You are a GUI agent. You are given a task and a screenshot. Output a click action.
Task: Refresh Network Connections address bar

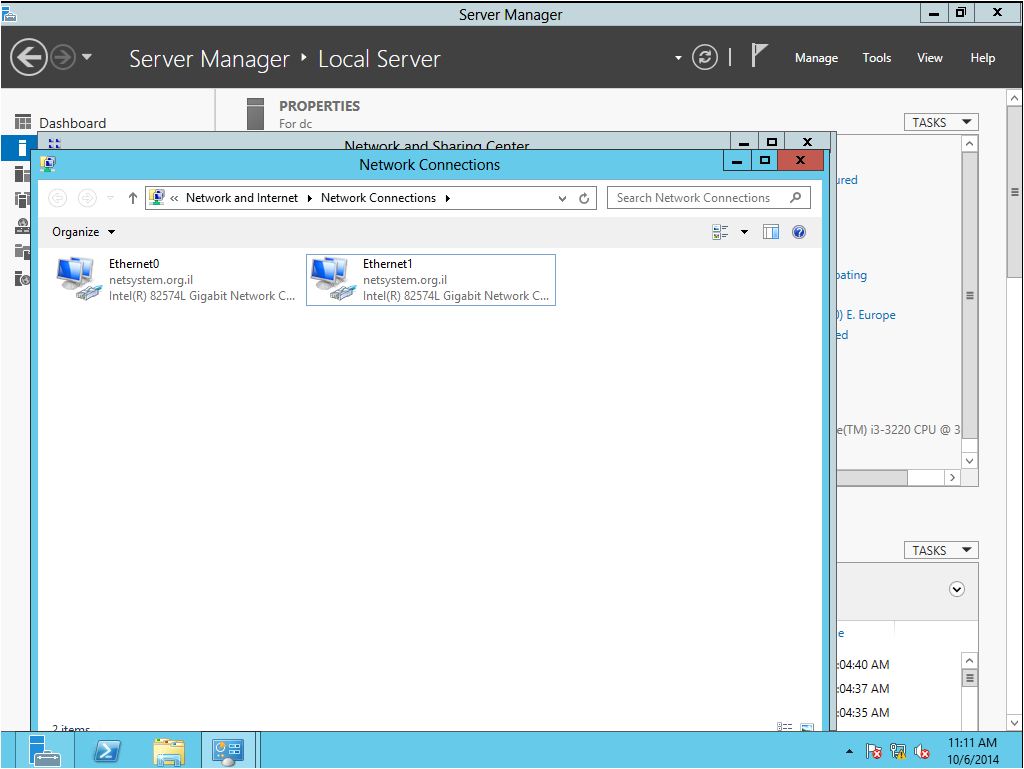click(584, 198)
